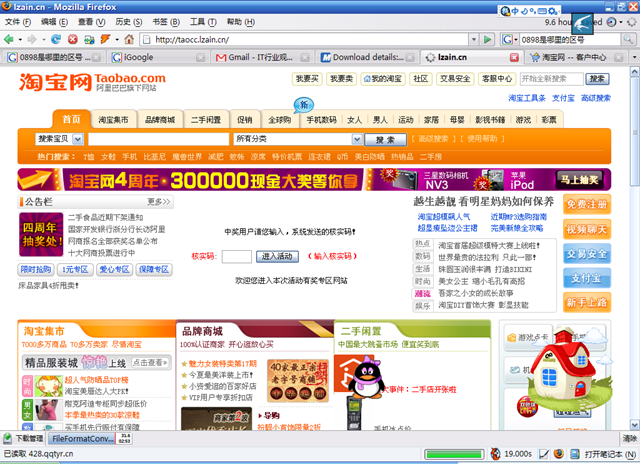The image size is (640, 464).
Task: Go back with the green Back arrow
Action: click(9, 40)
